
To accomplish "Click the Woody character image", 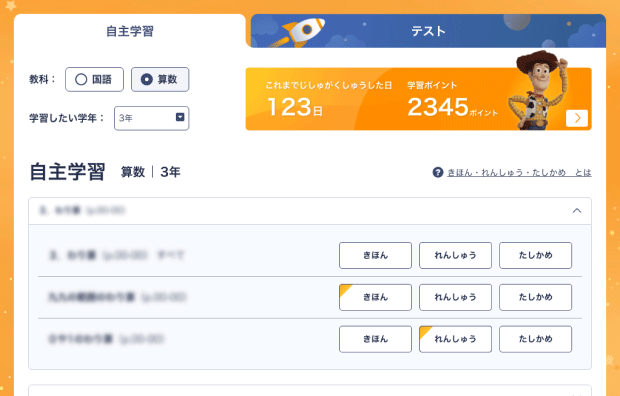I will tap(538, 90).
